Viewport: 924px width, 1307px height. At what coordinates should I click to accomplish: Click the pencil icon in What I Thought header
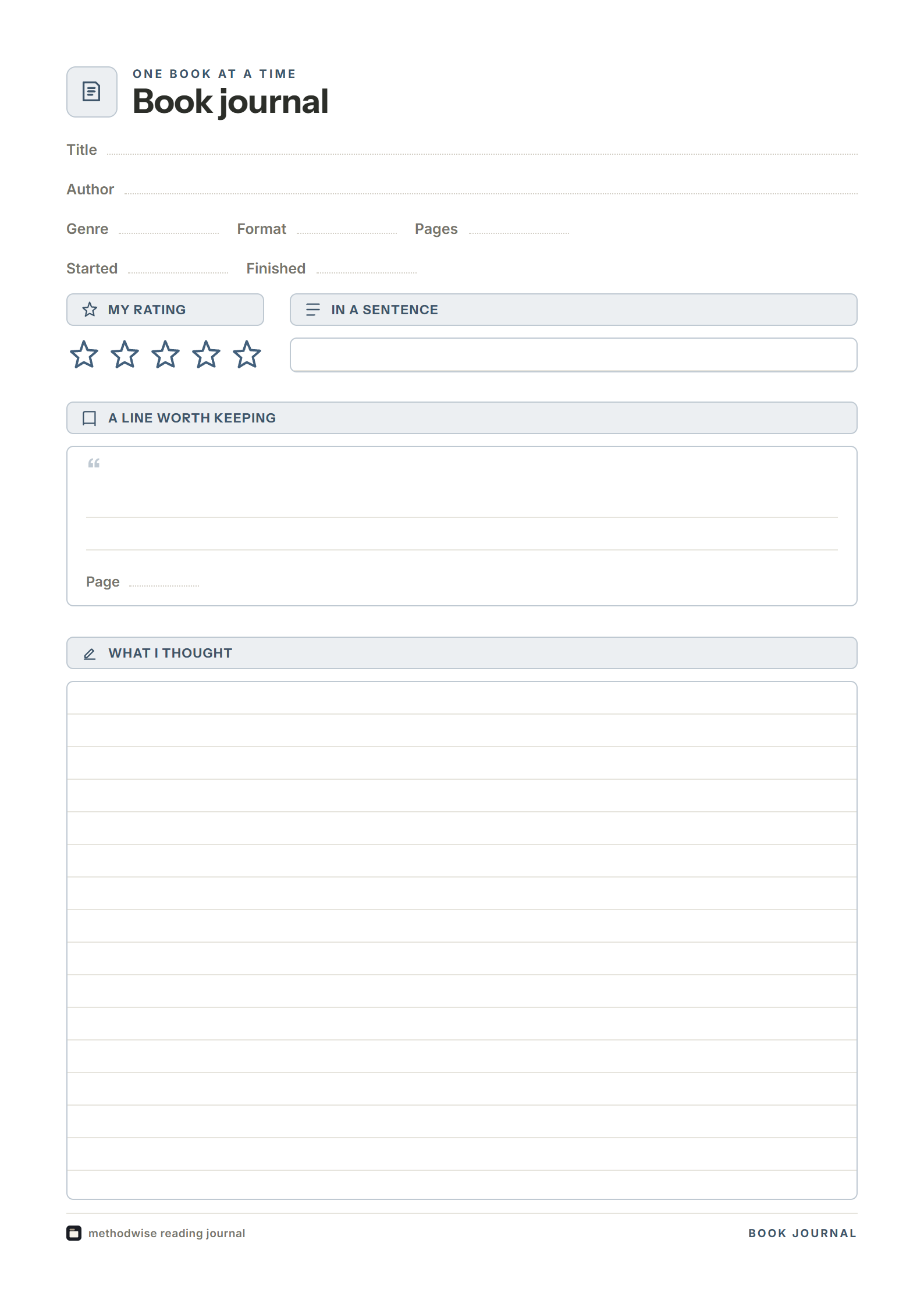click(x=90, y=653)
